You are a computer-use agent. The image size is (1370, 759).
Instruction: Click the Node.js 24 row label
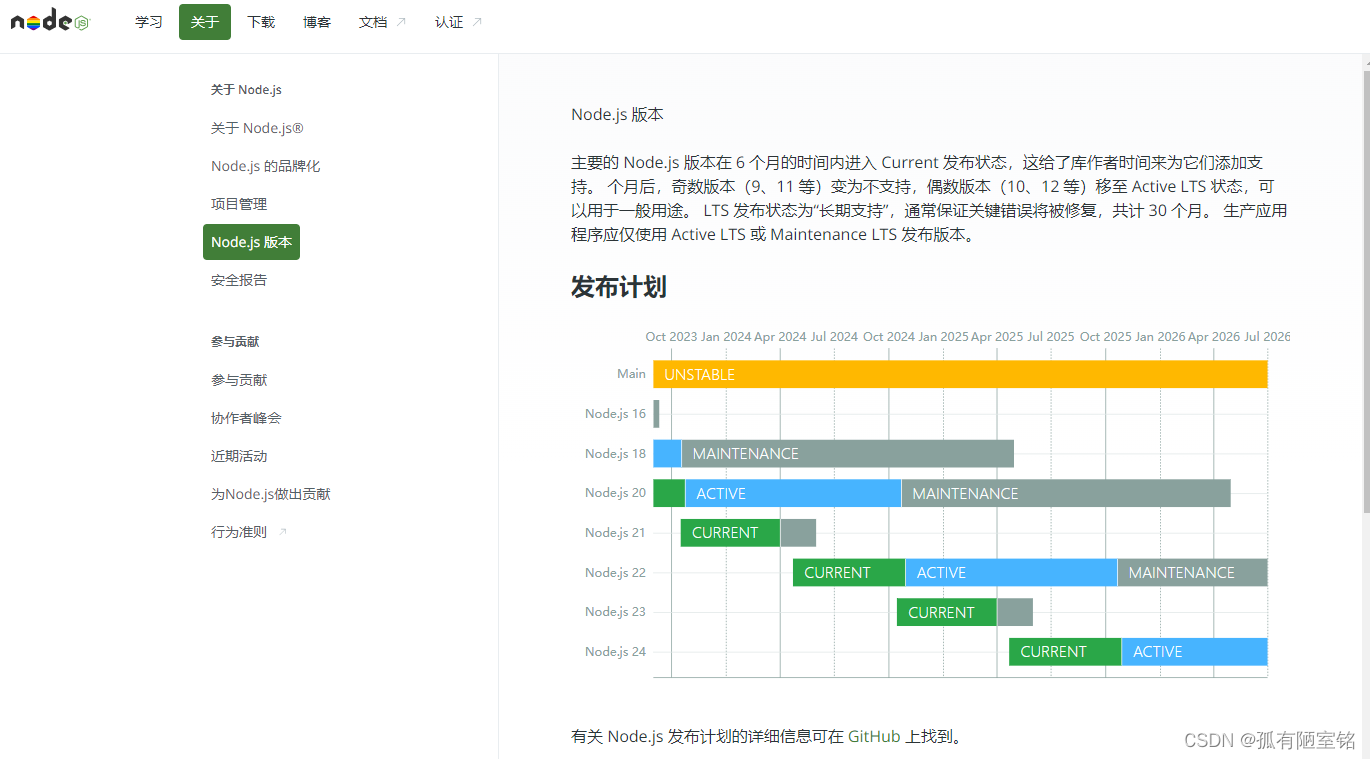(x=615, y=651)
